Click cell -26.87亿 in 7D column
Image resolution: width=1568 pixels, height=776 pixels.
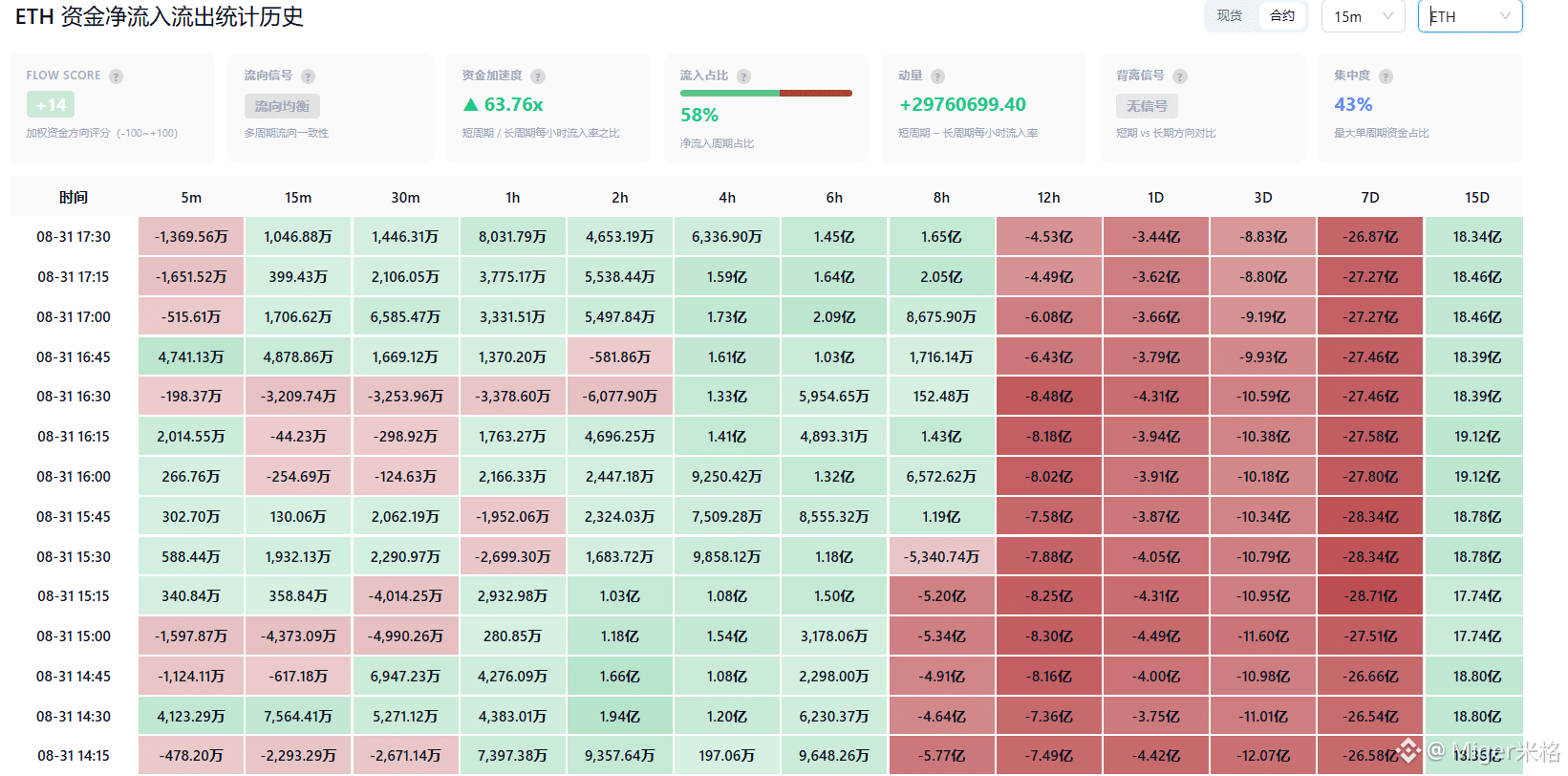coord(1370,236)
